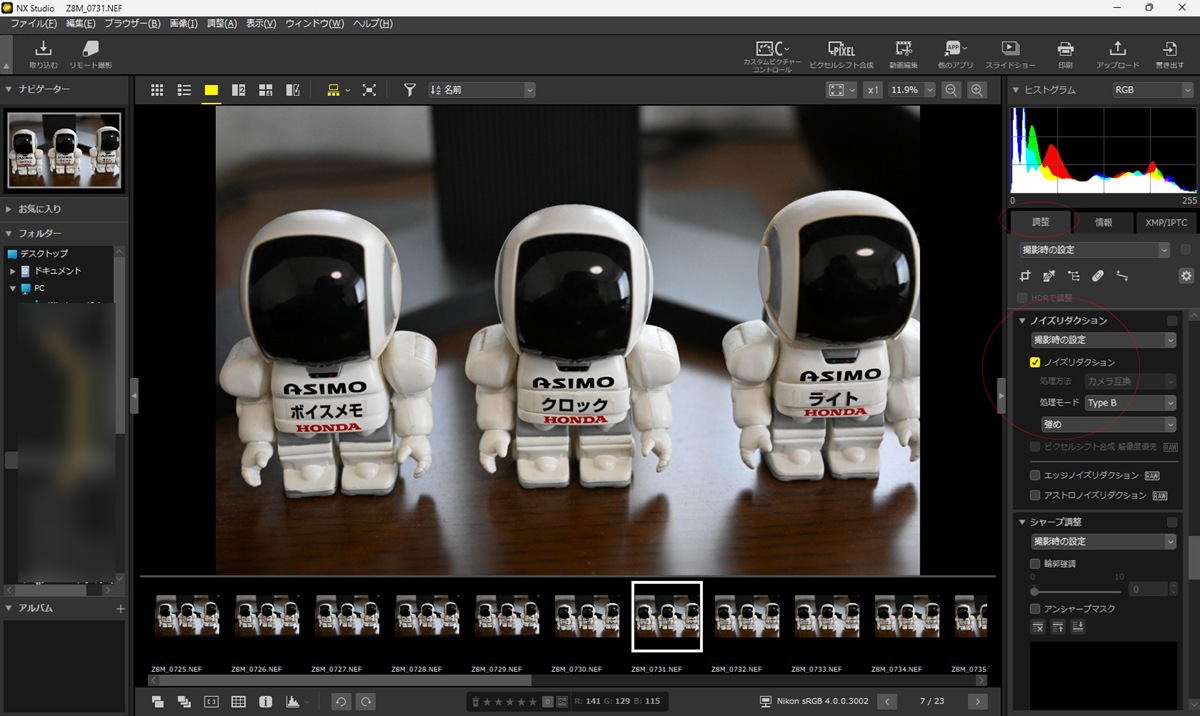Switch to thumbnail grid view
Viewport: 1200px width, 716px height.
[158, 90]
